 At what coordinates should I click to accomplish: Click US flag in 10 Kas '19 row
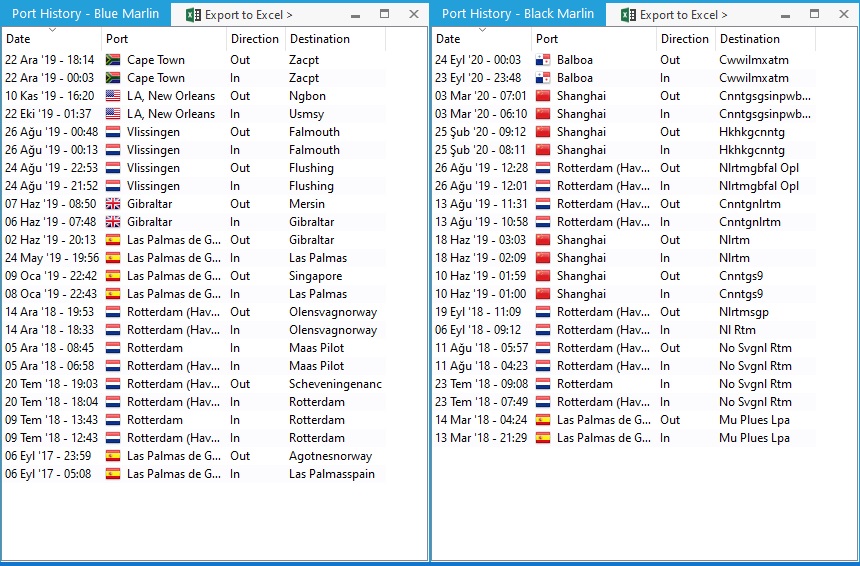pyautogui.click(x=113, y=96)
